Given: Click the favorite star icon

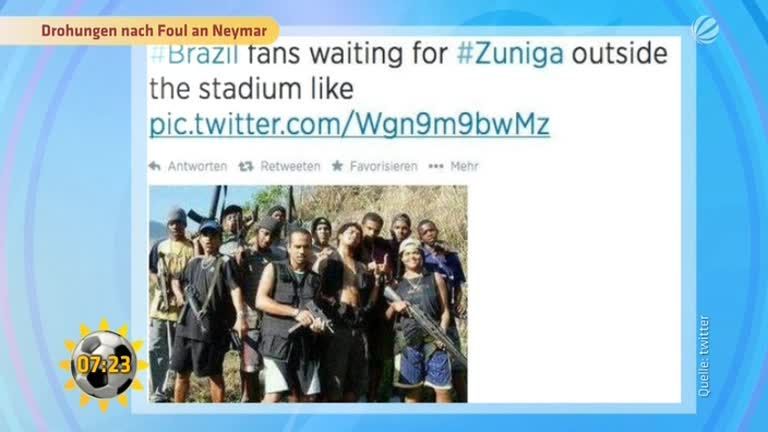Looking at the screenshot, I should coord(337,166).
